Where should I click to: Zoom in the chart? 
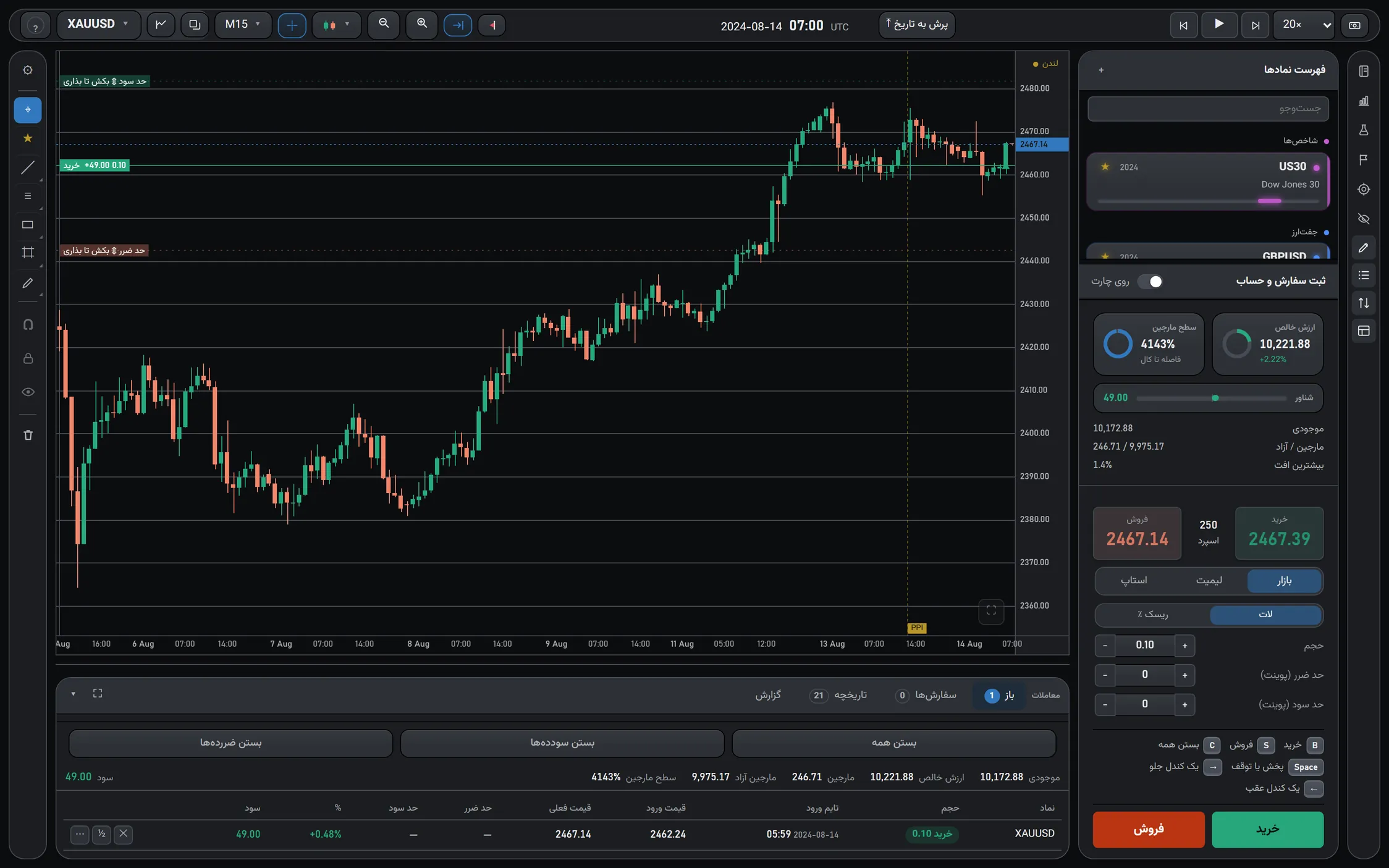click(422, 24)
